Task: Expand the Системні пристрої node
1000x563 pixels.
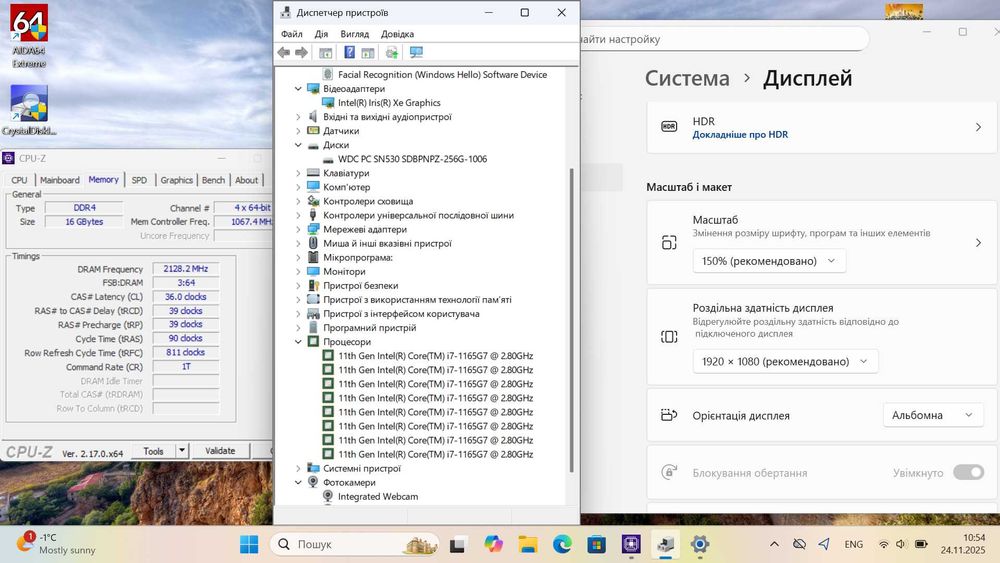Action: click(298, 469)
